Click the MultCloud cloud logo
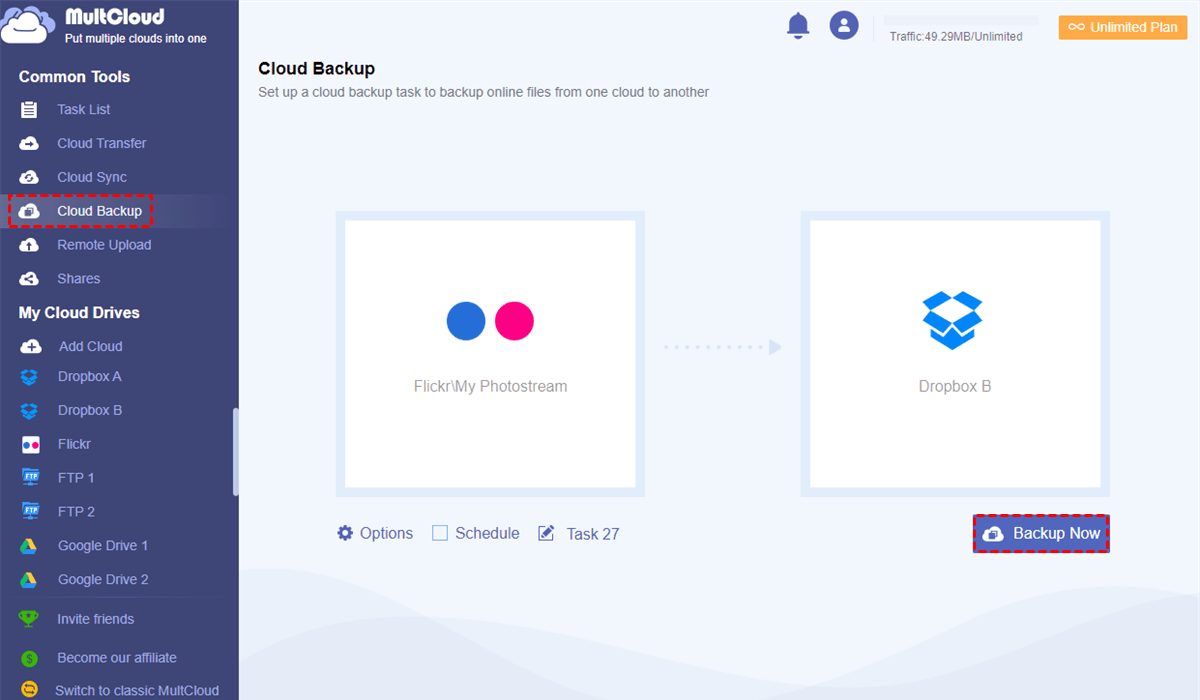 (x=27, y=23)
